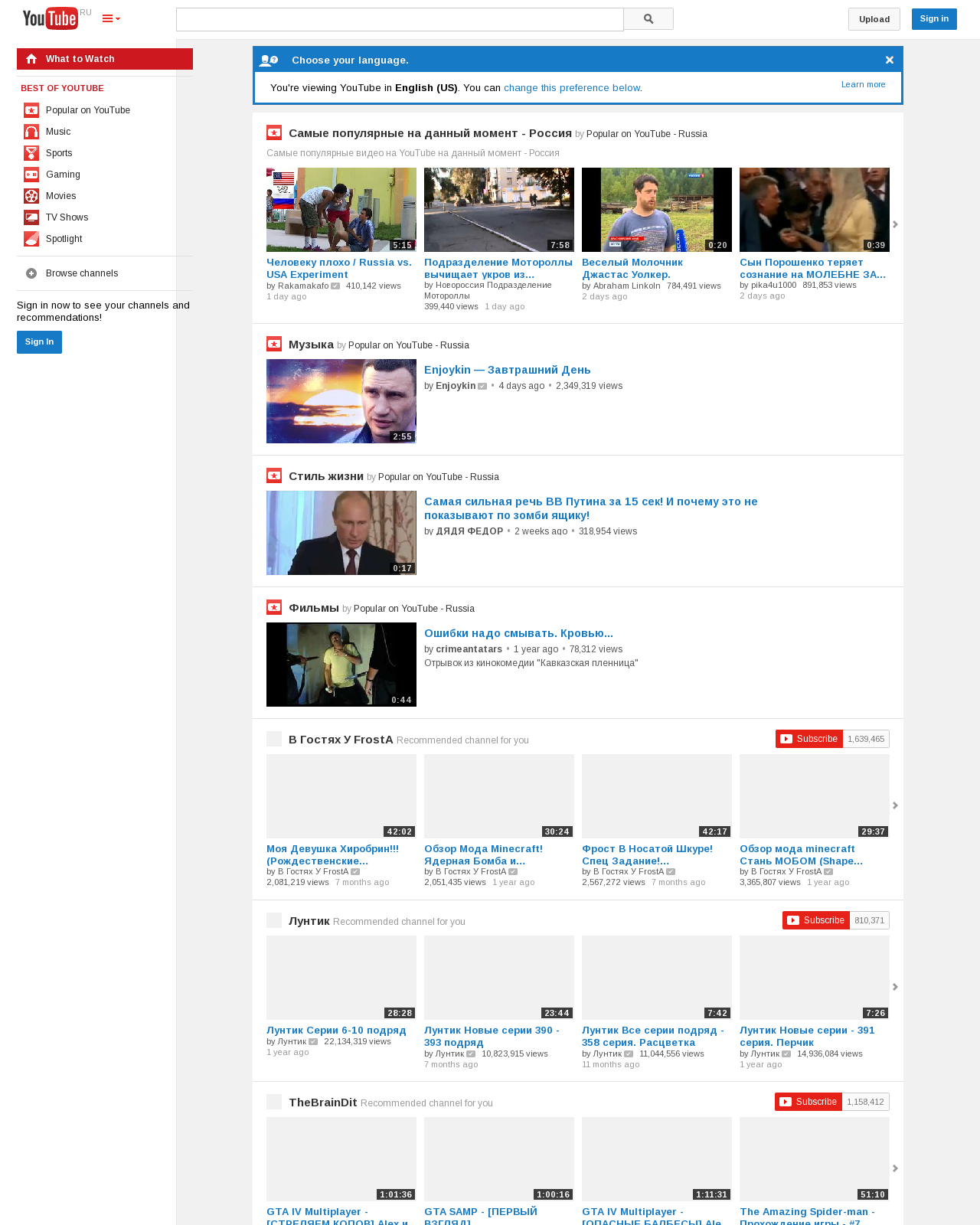The width and height of the screenshot is (980, 1225).
Task: Open Человеку плохо video thumbnail
Action: click(x=341, y=210)
